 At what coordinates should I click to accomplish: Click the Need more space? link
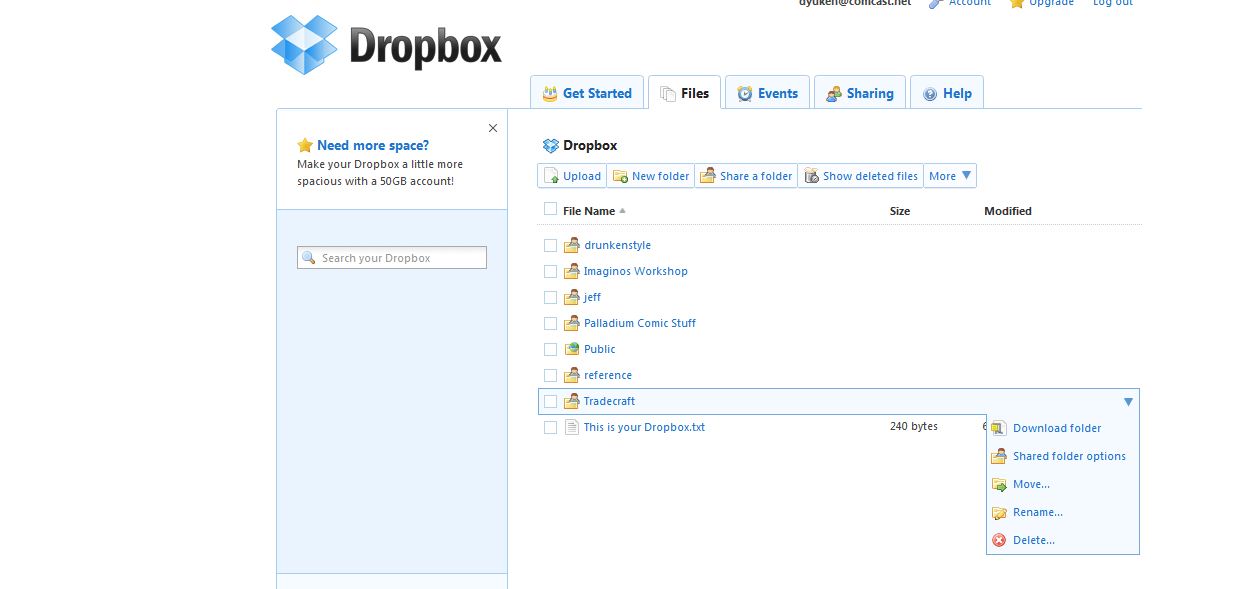point(373,145)
